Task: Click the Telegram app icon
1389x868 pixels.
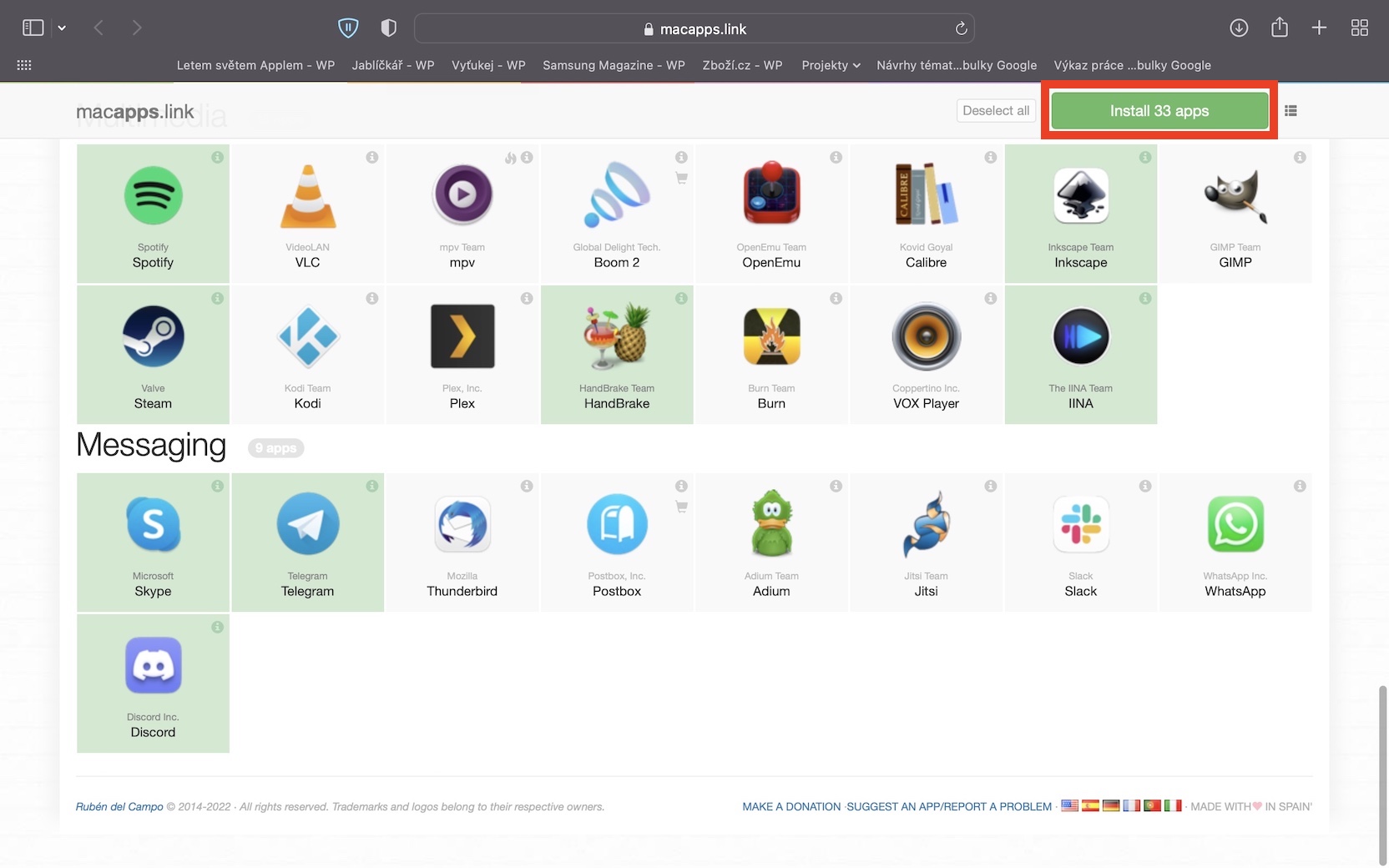Action: (308, 524)
